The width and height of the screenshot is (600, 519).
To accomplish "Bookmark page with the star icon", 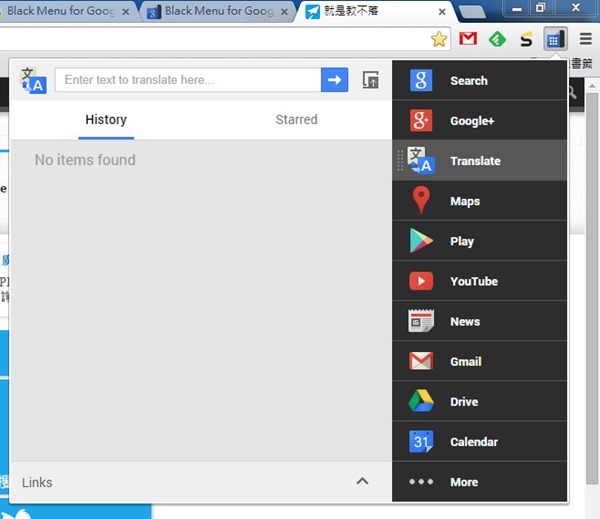I will [439, 39].
